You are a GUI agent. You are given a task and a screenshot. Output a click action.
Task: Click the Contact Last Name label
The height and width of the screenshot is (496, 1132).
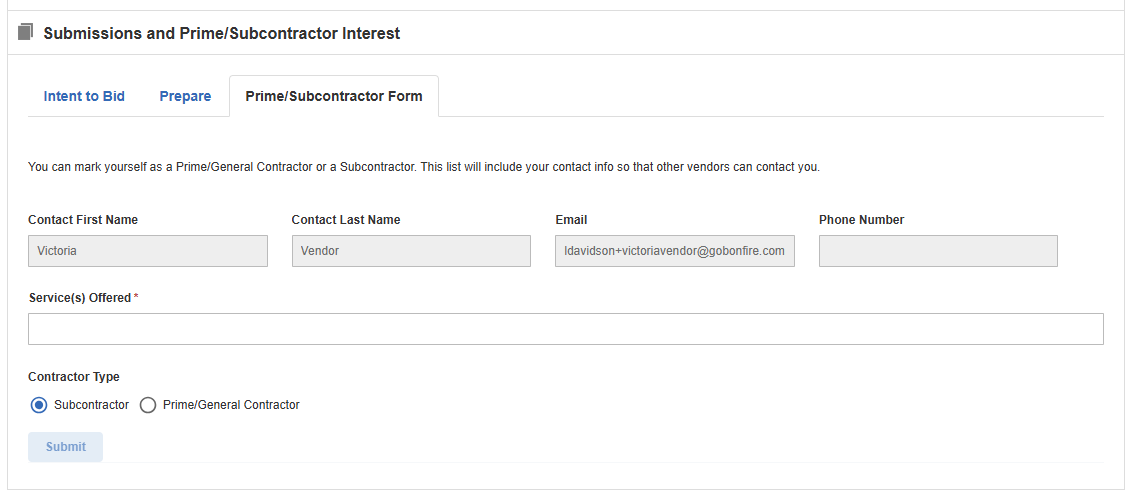[x=346, y=219]
